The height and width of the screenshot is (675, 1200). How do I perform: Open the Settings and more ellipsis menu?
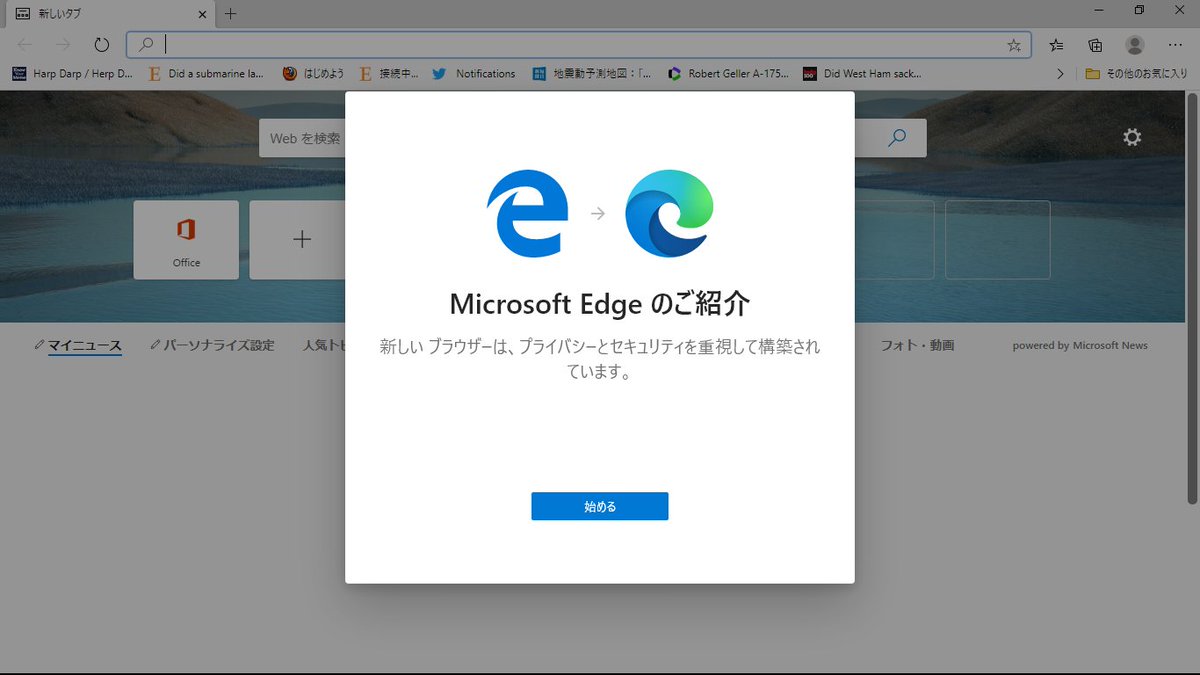[1175, 45]
